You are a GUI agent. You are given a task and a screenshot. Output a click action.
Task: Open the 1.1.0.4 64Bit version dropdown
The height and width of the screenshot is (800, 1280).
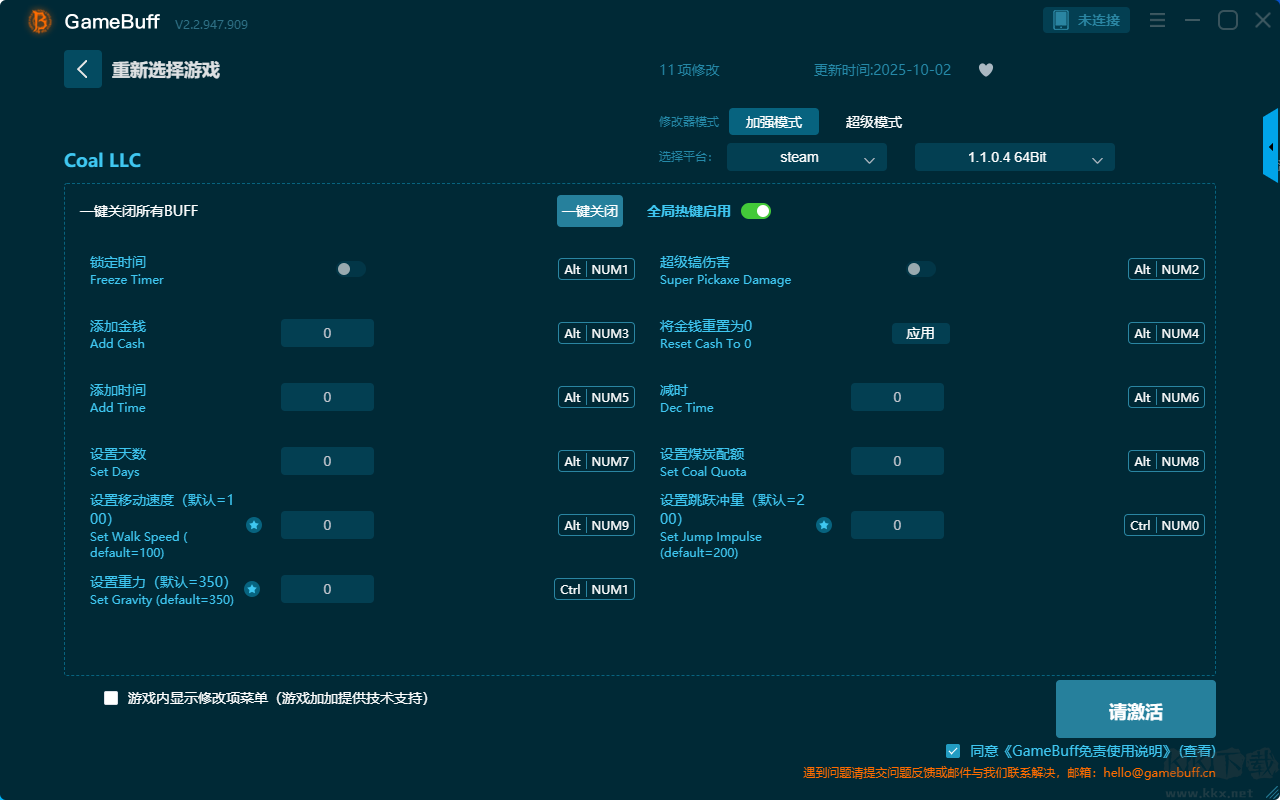[x=1015, y=157]
